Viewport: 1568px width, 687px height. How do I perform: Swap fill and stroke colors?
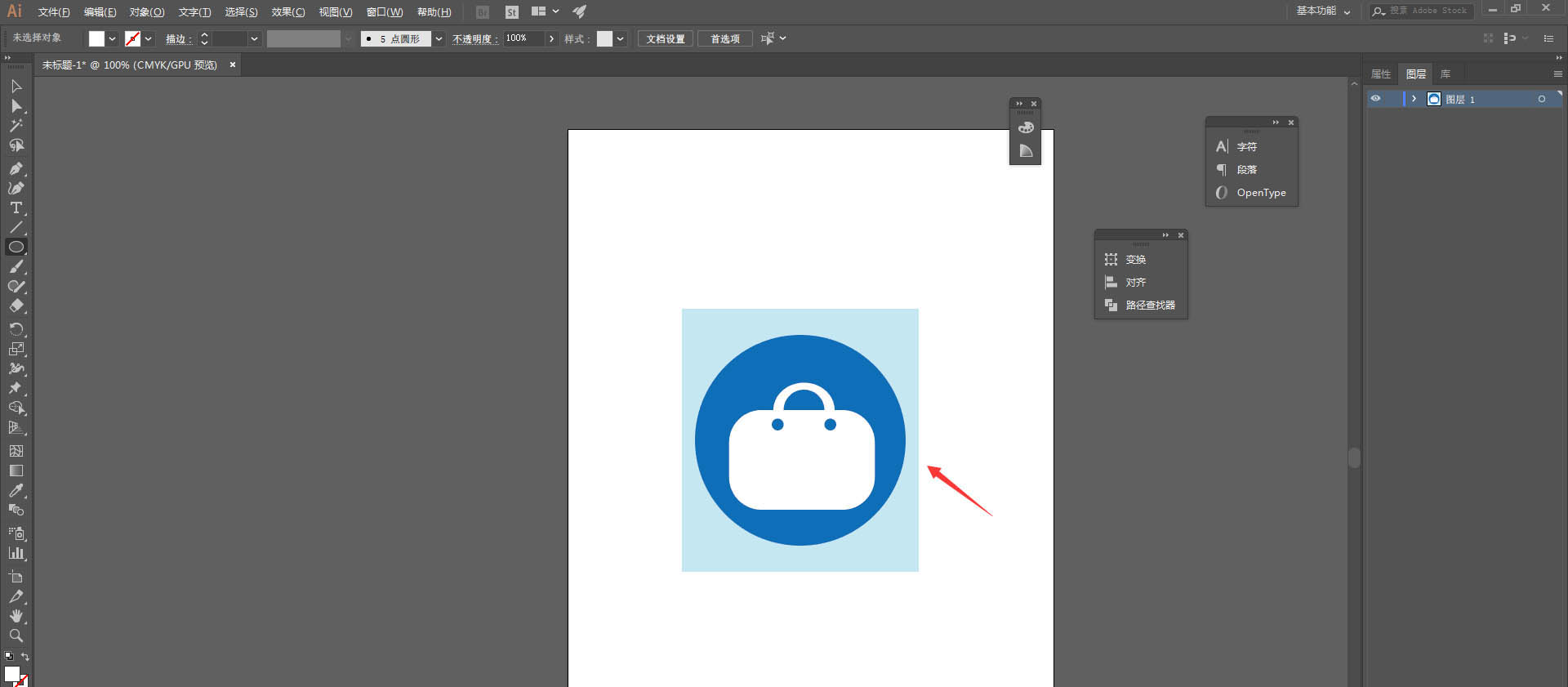pos(25,657)
